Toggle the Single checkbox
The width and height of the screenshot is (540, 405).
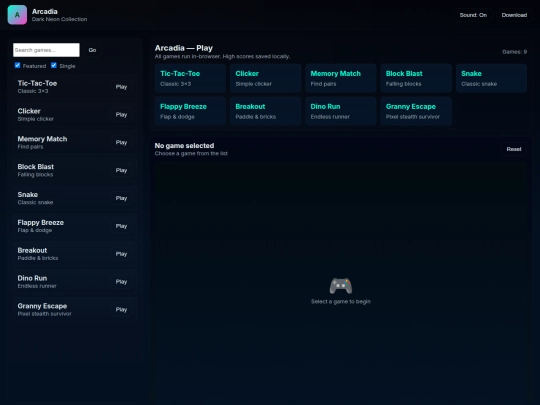54,65
